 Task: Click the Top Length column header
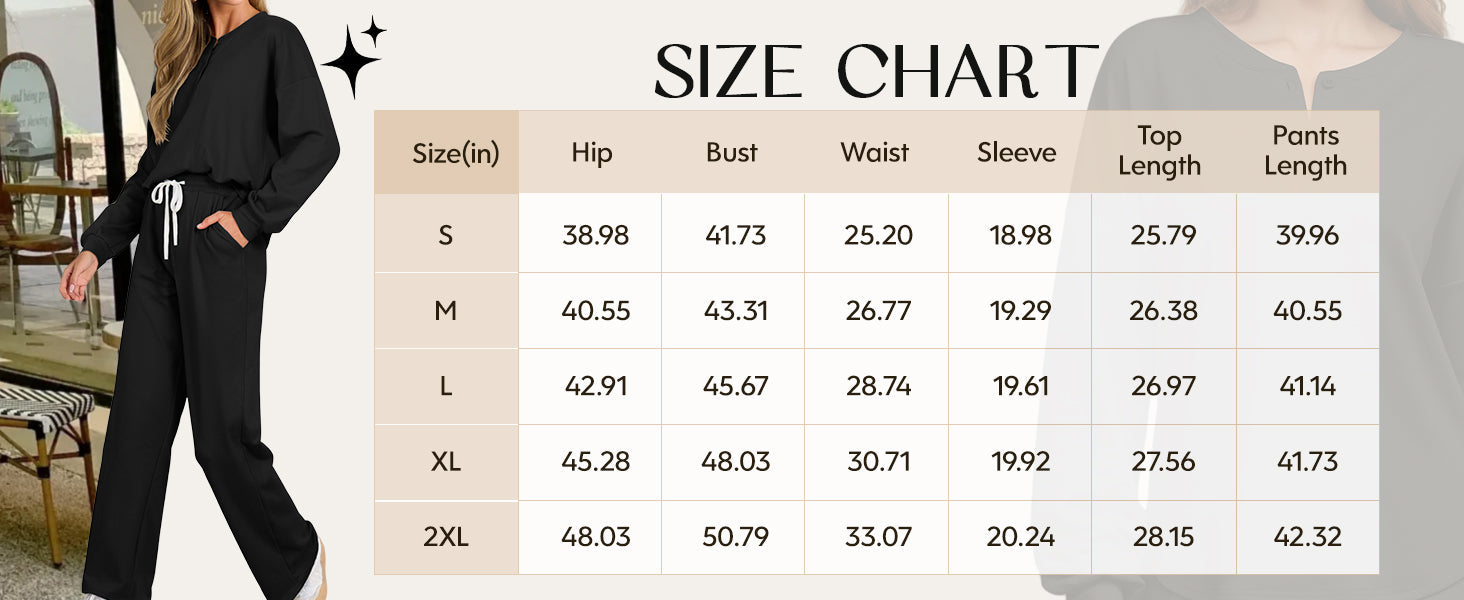(1160, 151)
